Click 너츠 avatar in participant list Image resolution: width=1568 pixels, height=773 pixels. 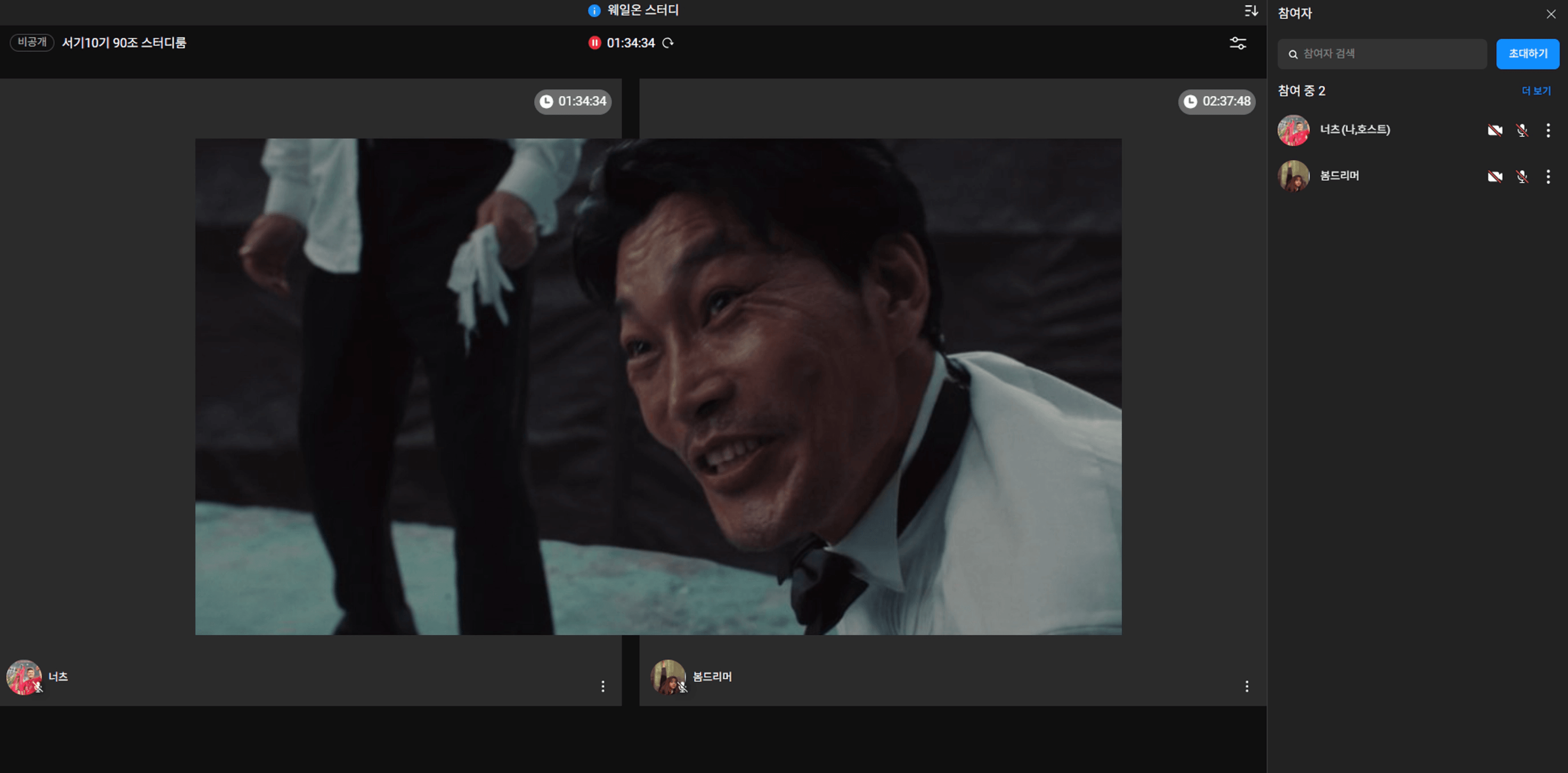[x=1294, y=129]
